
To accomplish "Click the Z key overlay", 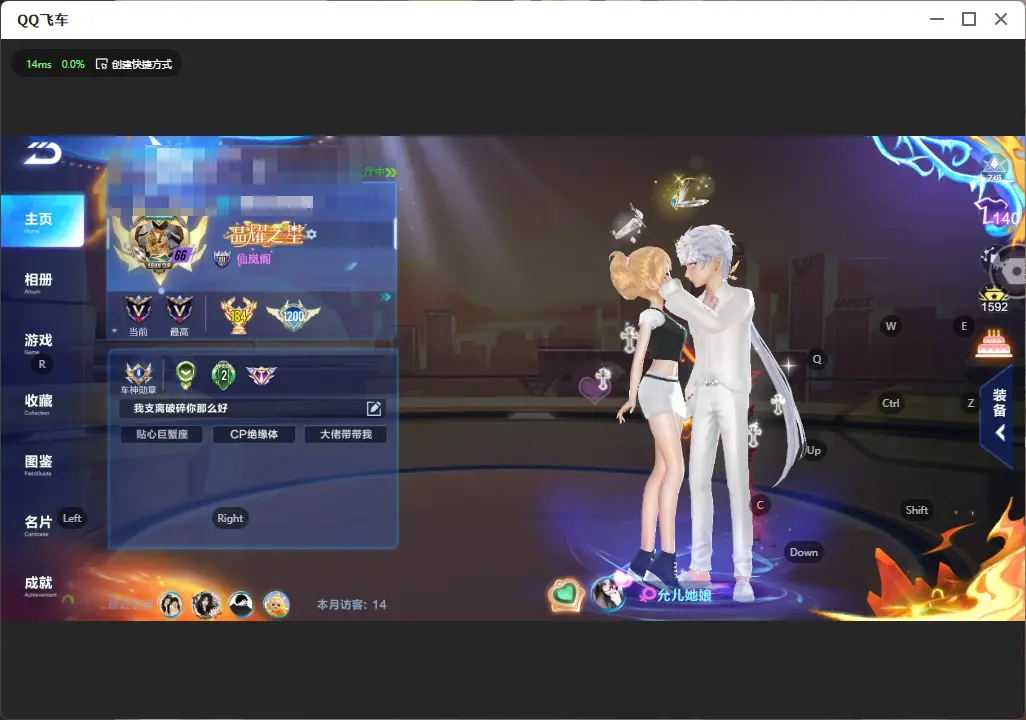I will click(x=971, y=403).
